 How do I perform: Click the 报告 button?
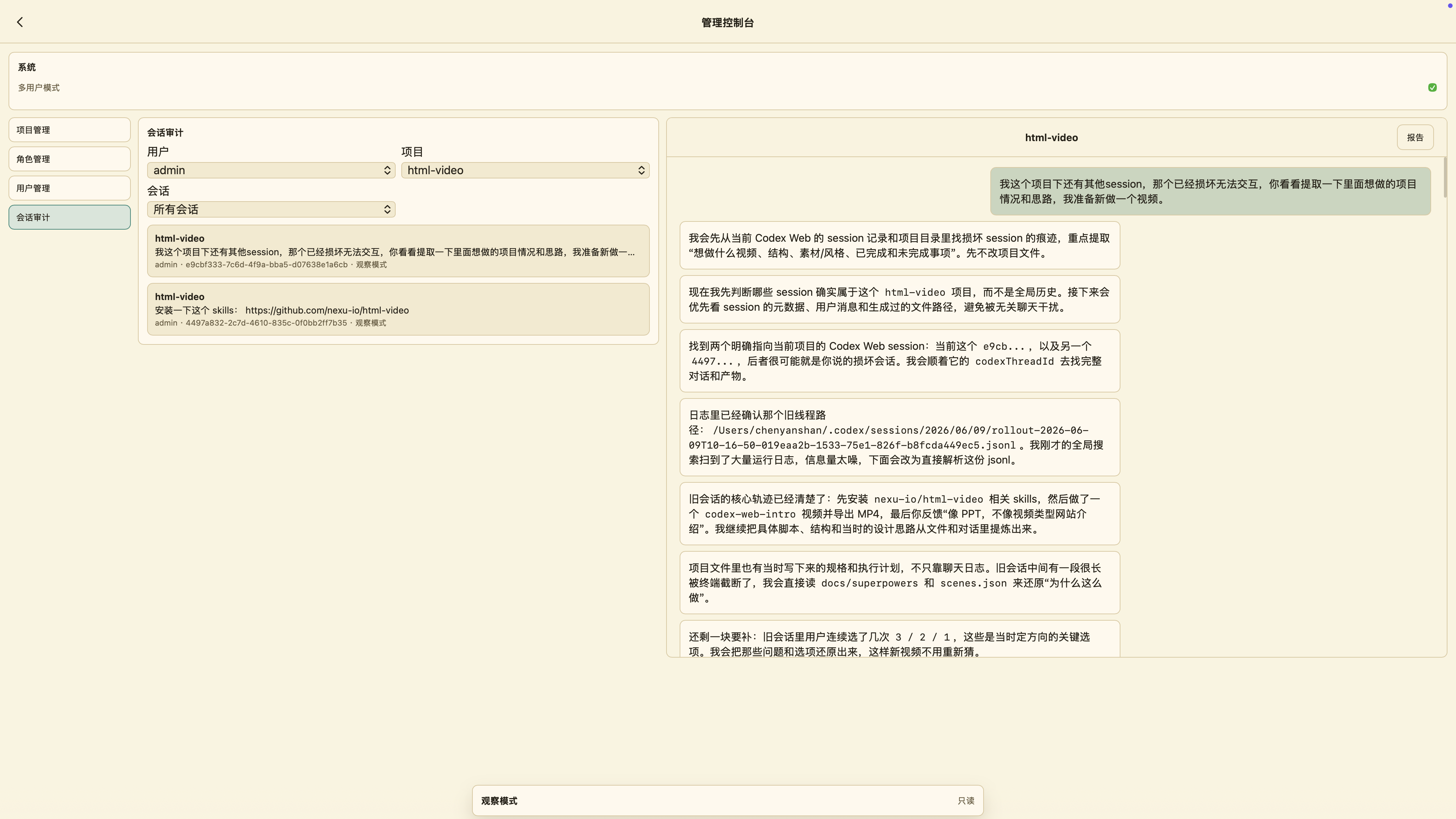tap(1415, 137)
